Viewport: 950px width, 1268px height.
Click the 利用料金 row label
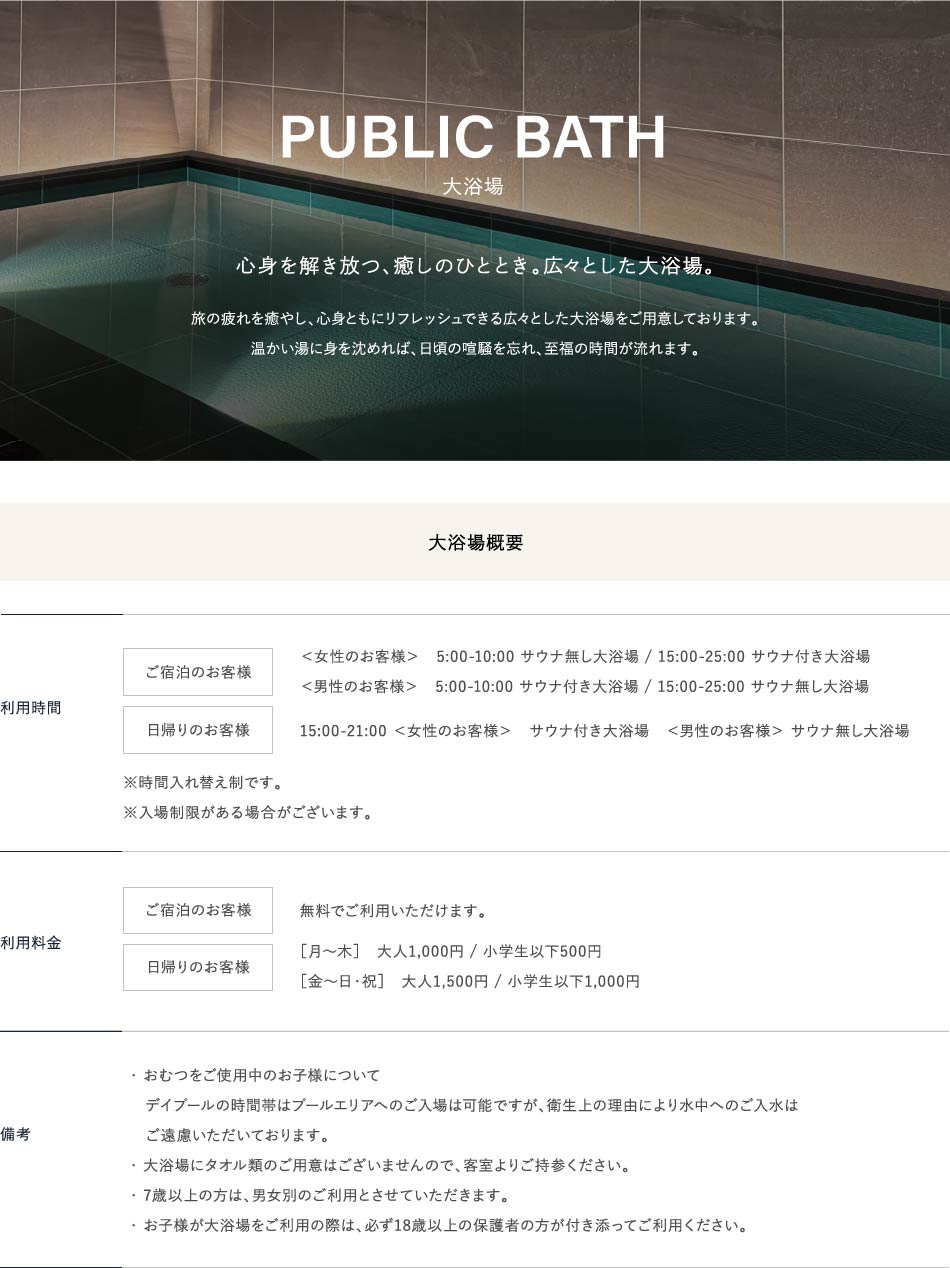click(31, 943)
